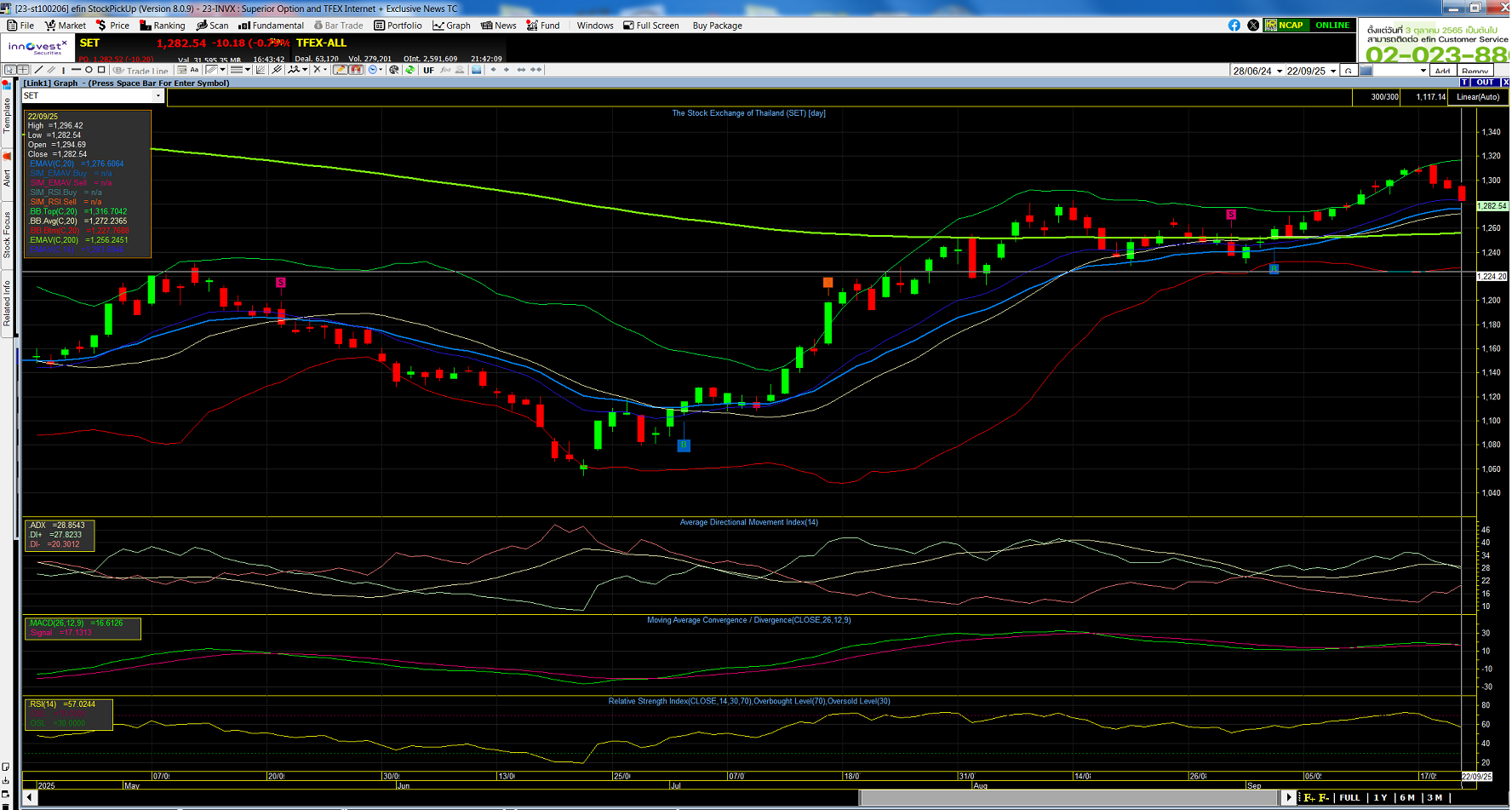Viewport: 1512px width, 810px height.
Task: Open the Market menu
Action: 66,26
